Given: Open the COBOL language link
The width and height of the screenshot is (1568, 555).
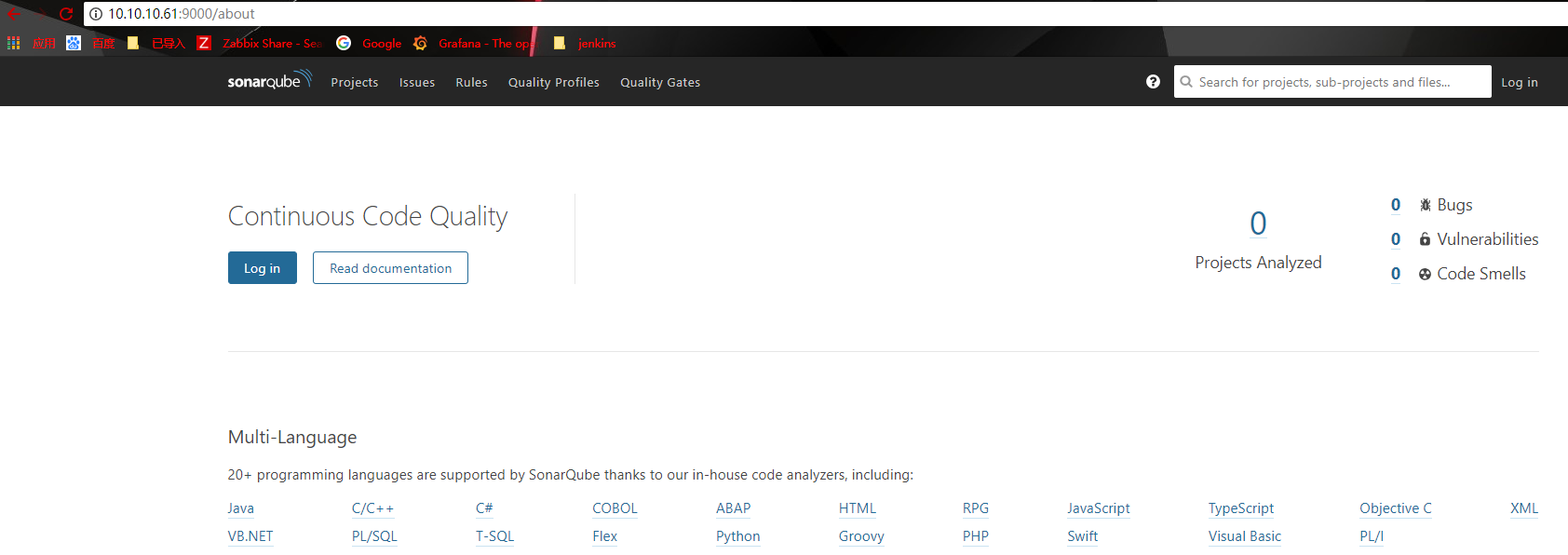Looking at the screenshot, I should pyautogui.click(x=615, y=508).
